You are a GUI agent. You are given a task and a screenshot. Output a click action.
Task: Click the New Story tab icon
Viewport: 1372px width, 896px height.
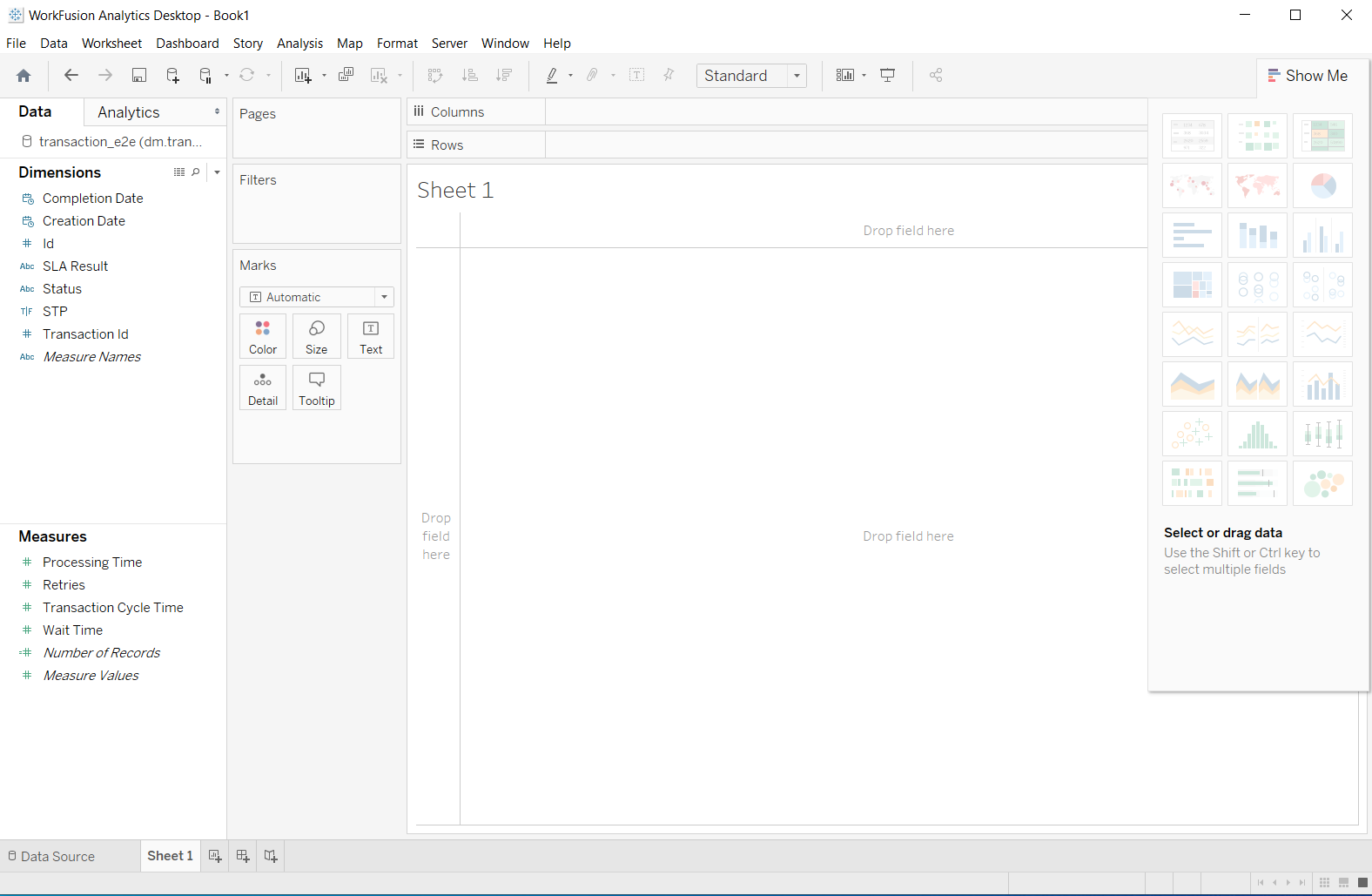(x=271, y=857)
